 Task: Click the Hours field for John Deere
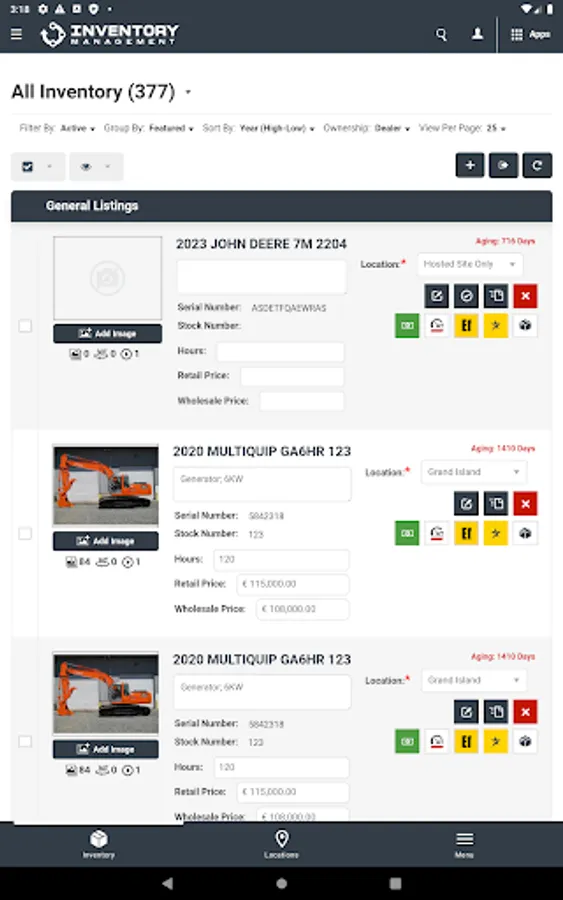click(x=281, y=351)
